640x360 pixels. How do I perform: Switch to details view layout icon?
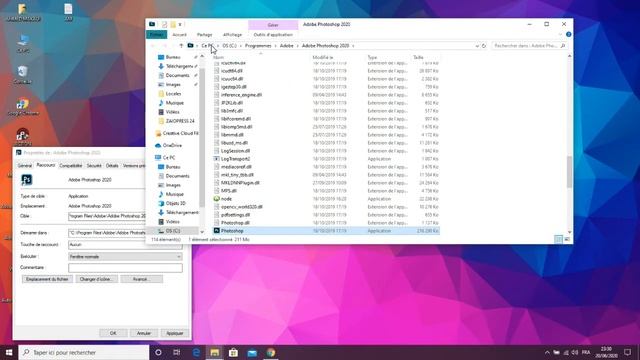click(x=558, y=239)
